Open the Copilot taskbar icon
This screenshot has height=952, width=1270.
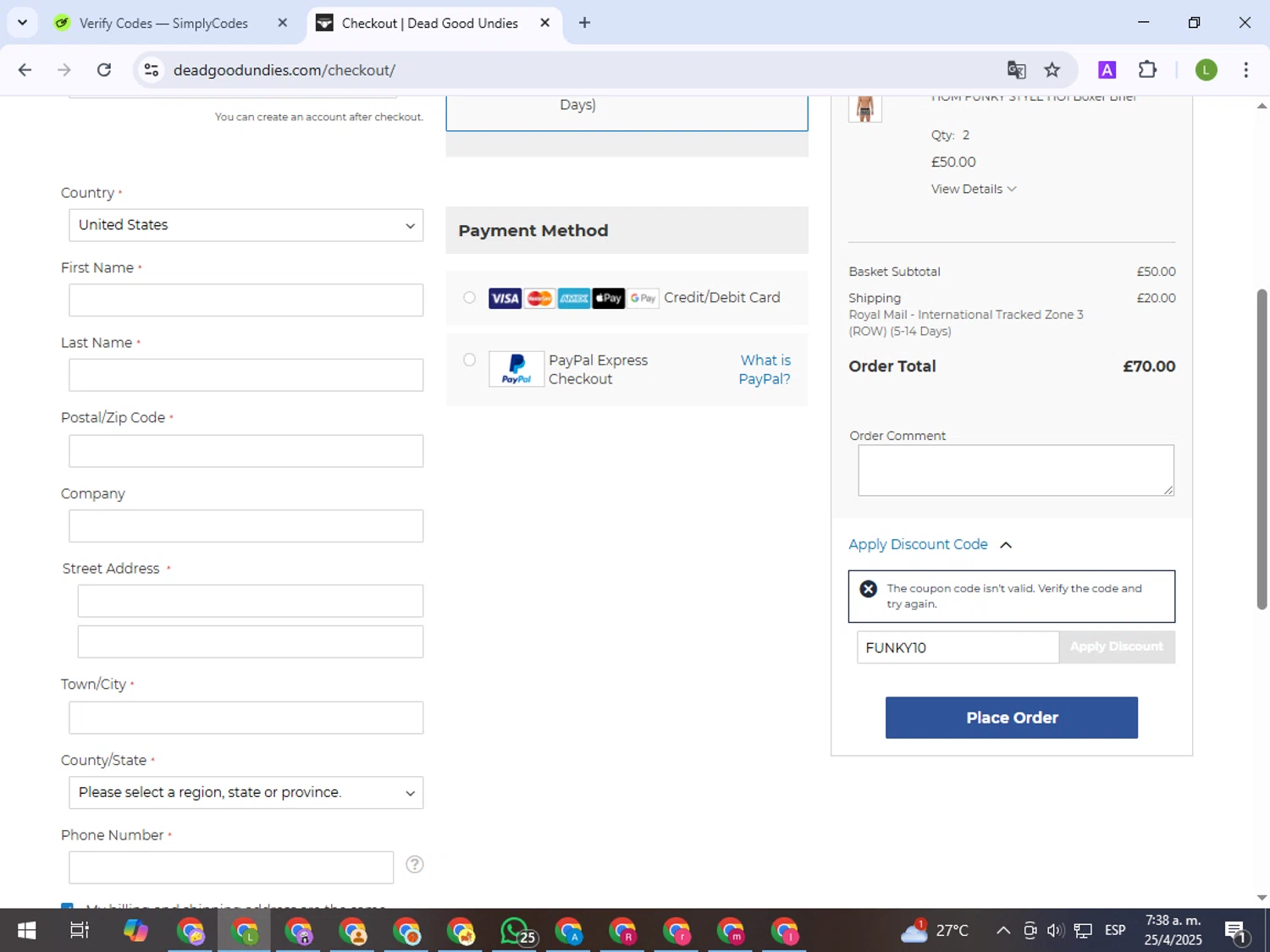[135, 931]
